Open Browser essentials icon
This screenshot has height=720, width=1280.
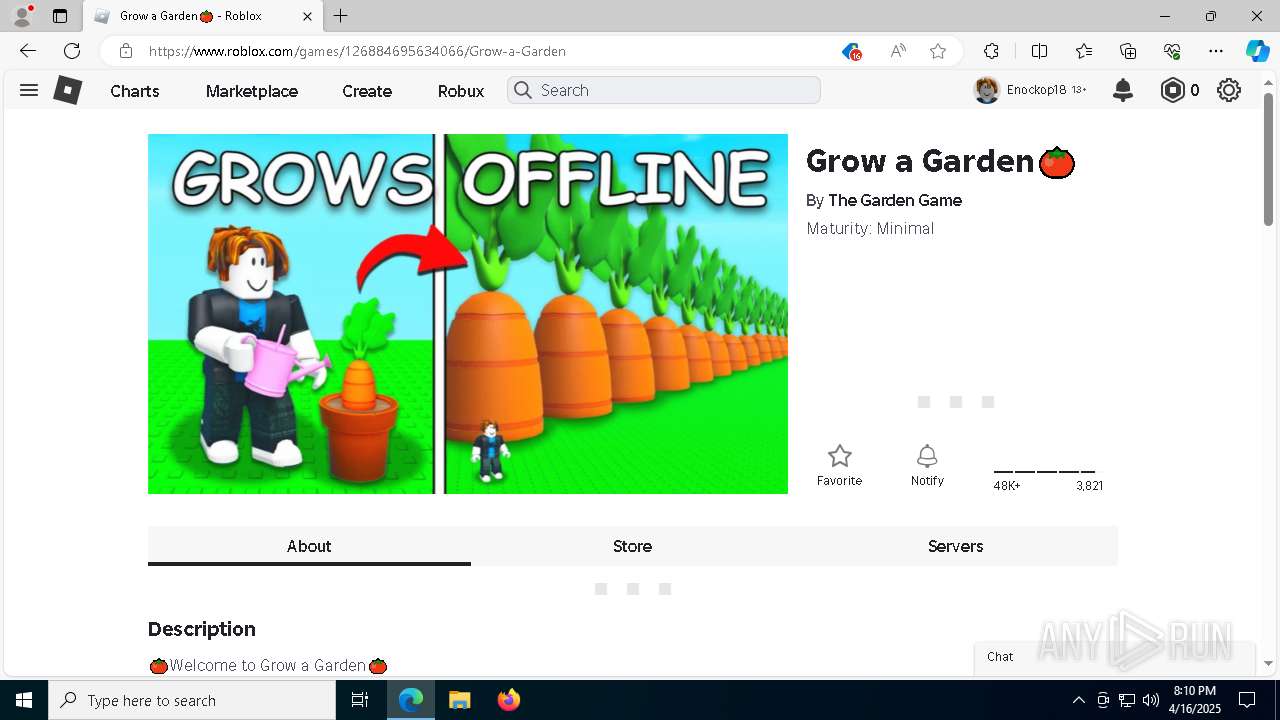click(x=1172, y=51)
